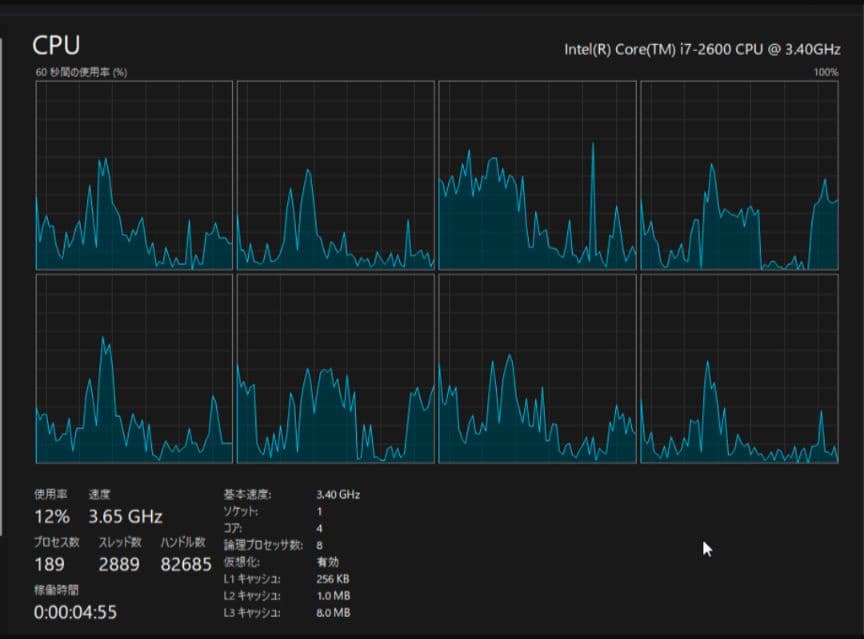Viewport: 864px width, 639px height.
Task: Select the second graph in bottom row
Action: [335, 368]
